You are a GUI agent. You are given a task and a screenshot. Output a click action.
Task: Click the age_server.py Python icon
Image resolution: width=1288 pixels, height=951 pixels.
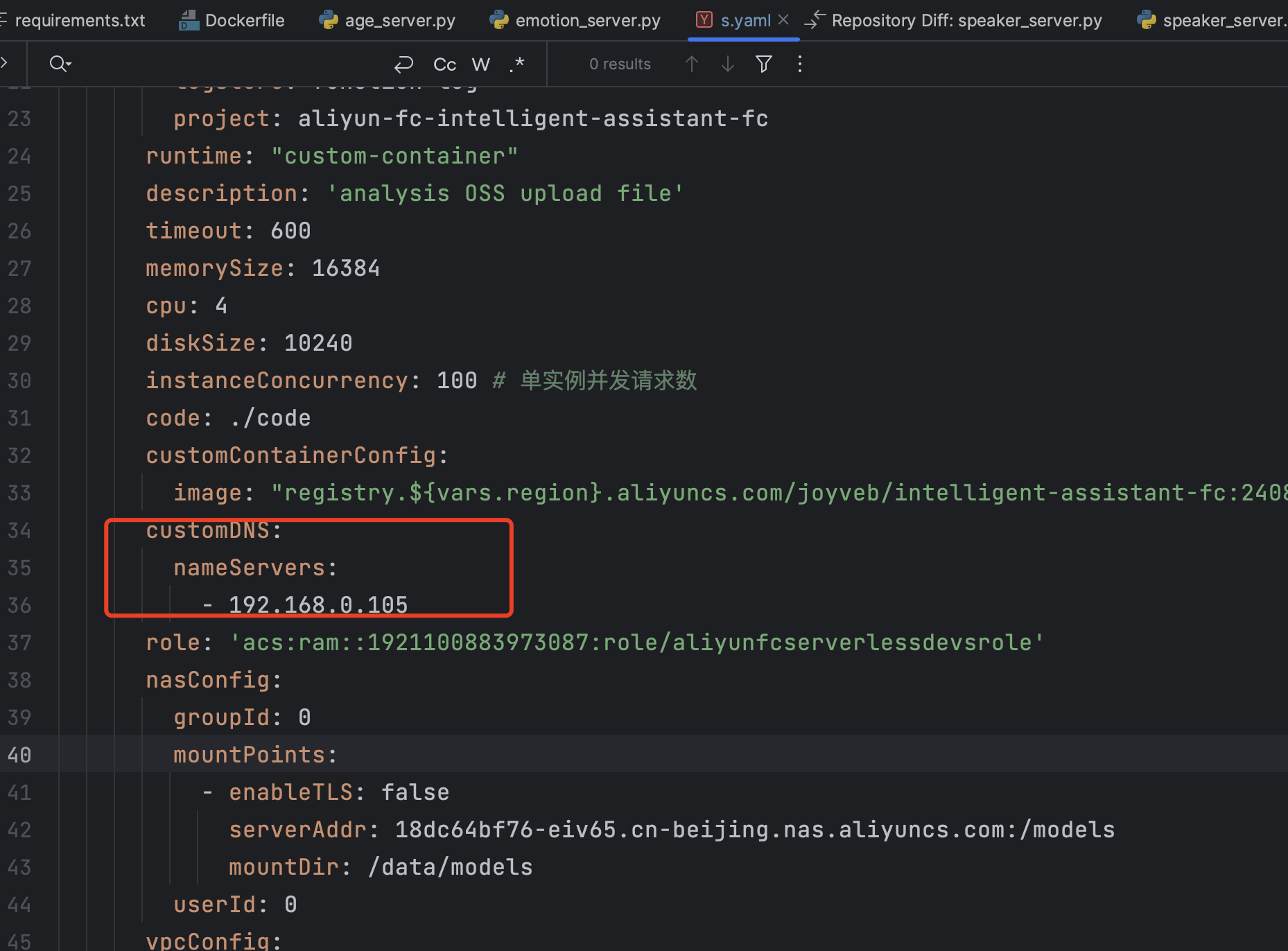tap(329, 21)
